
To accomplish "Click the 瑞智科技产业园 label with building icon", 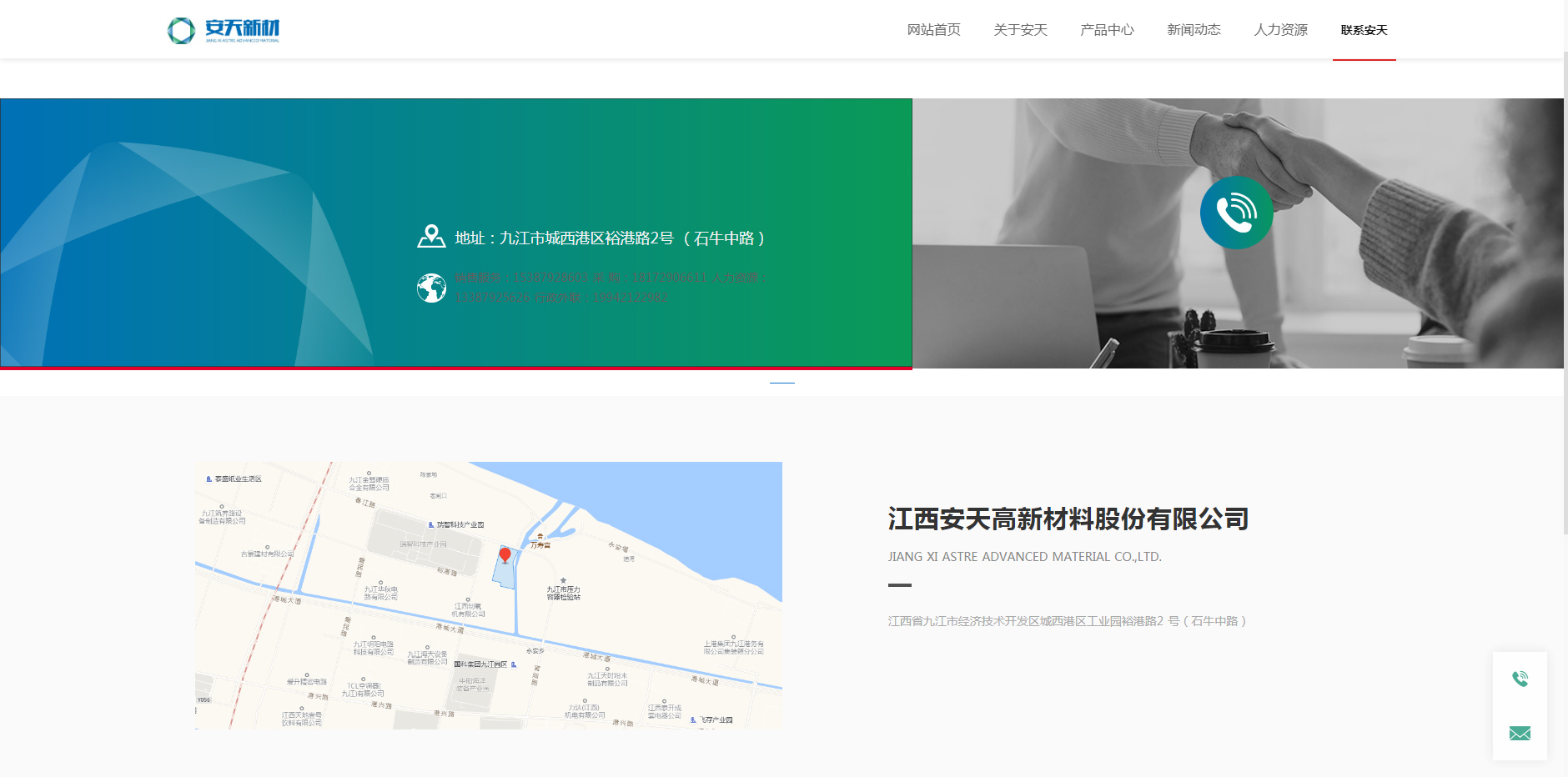I will [x=456, y=525].
